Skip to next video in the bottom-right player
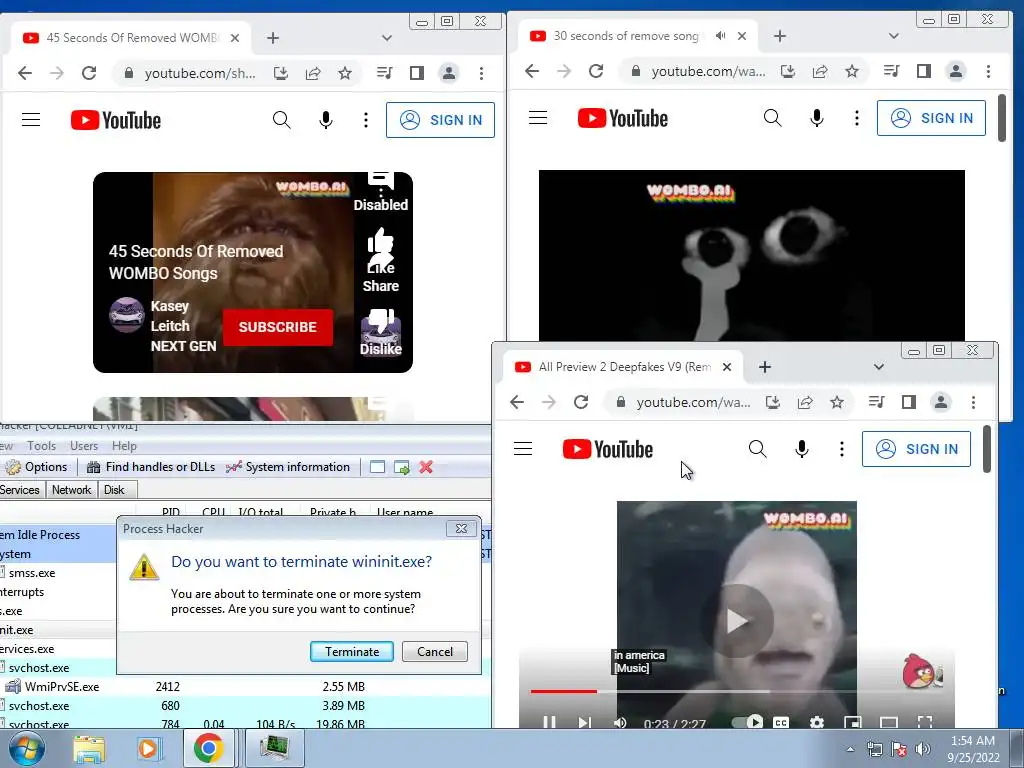This screenshot has height=768, width=1024. coord(584,722)
